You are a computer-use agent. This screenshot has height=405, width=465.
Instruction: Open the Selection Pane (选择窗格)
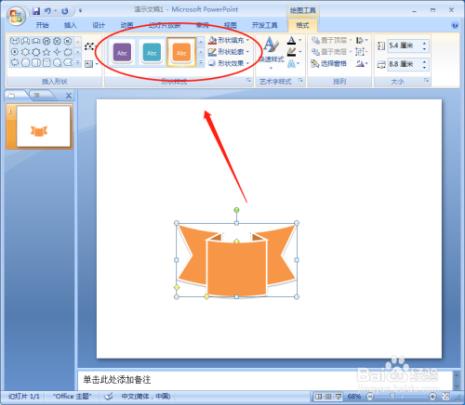click(x=329, y=63)
